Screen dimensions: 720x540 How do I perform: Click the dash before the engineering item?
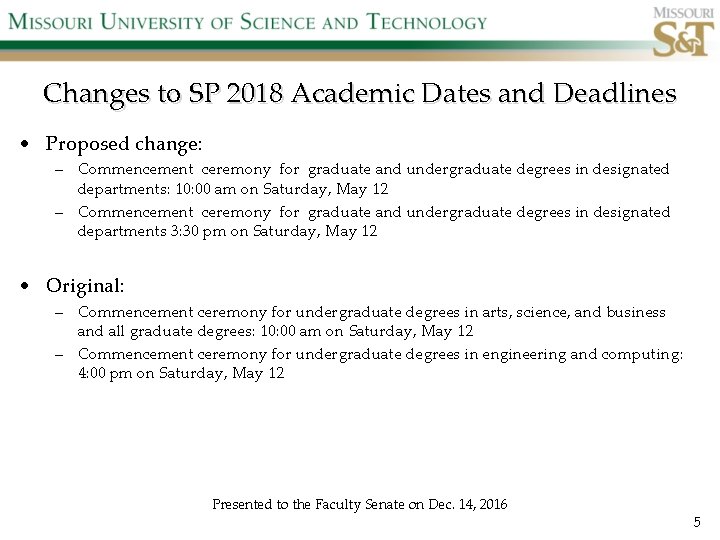pyautogui.click(x=60, y=355)
